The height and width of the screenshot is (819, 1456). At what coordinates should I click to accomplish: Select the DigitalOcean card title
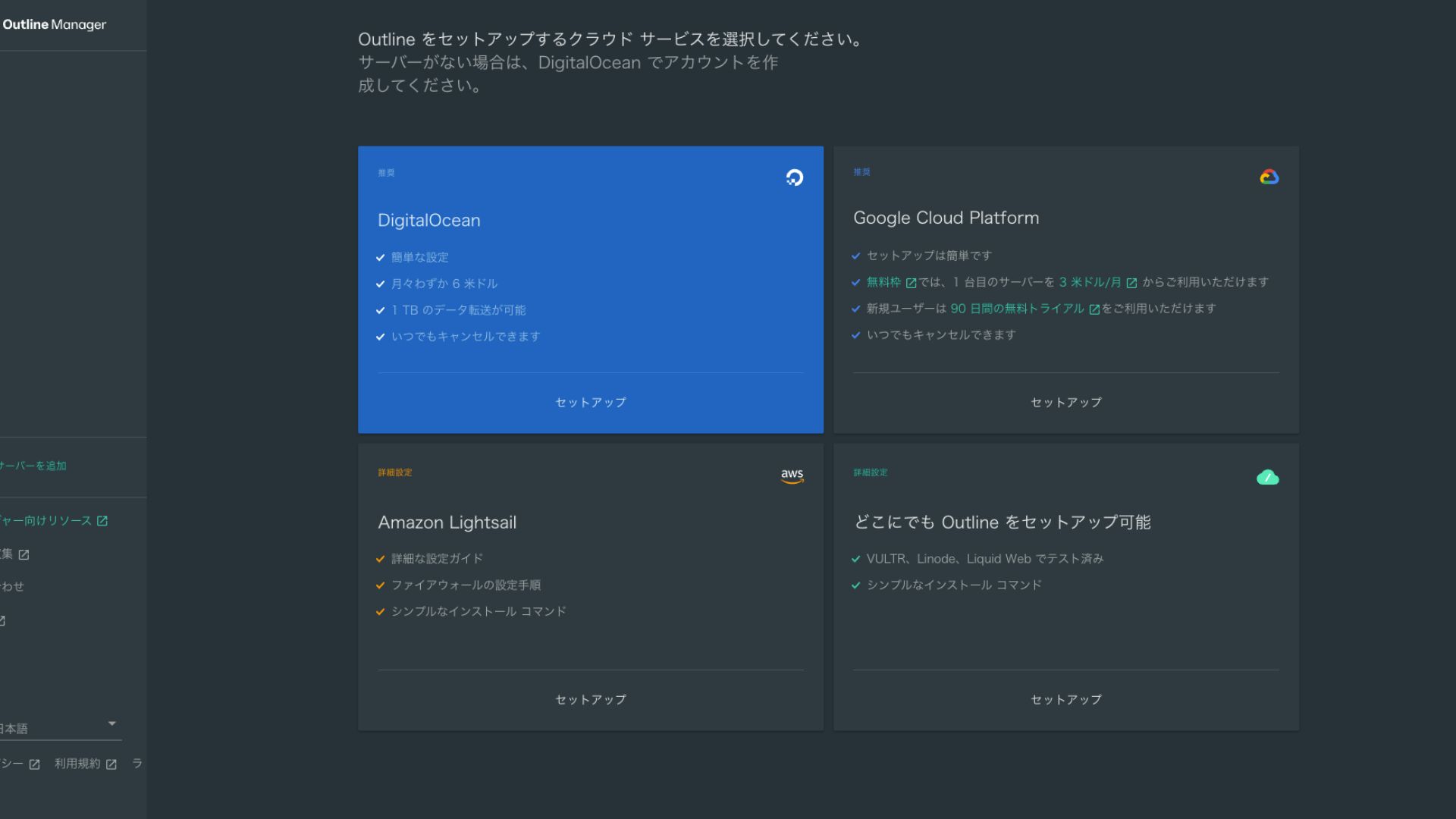[429, 221]
